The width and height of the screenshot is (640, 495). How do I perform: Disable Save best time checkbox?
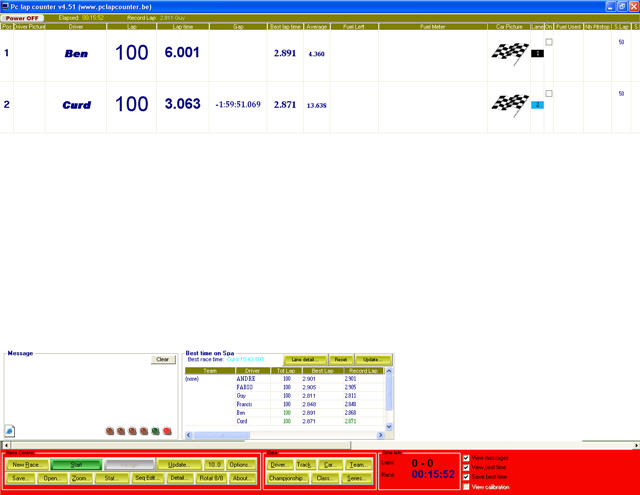(466, 477)
